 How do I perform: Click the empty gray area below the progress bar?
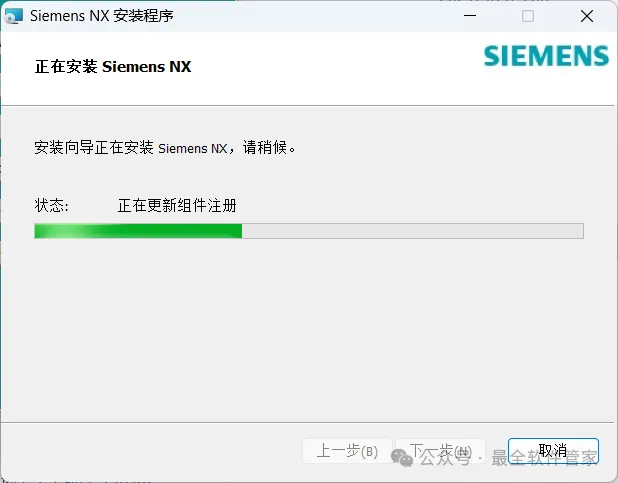pyautogui.click(x=307, y=327)
